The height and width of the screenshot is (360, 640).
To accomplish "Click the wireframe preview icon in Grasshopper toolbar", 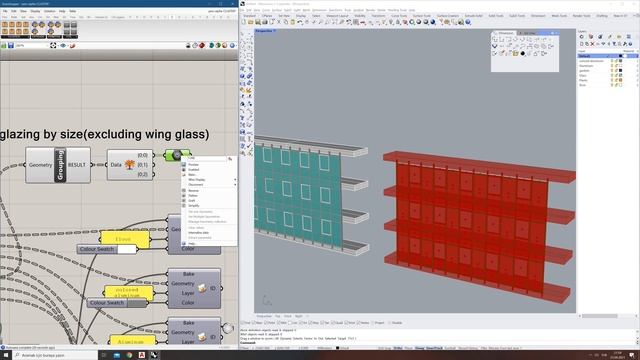I will coord(195,45).
